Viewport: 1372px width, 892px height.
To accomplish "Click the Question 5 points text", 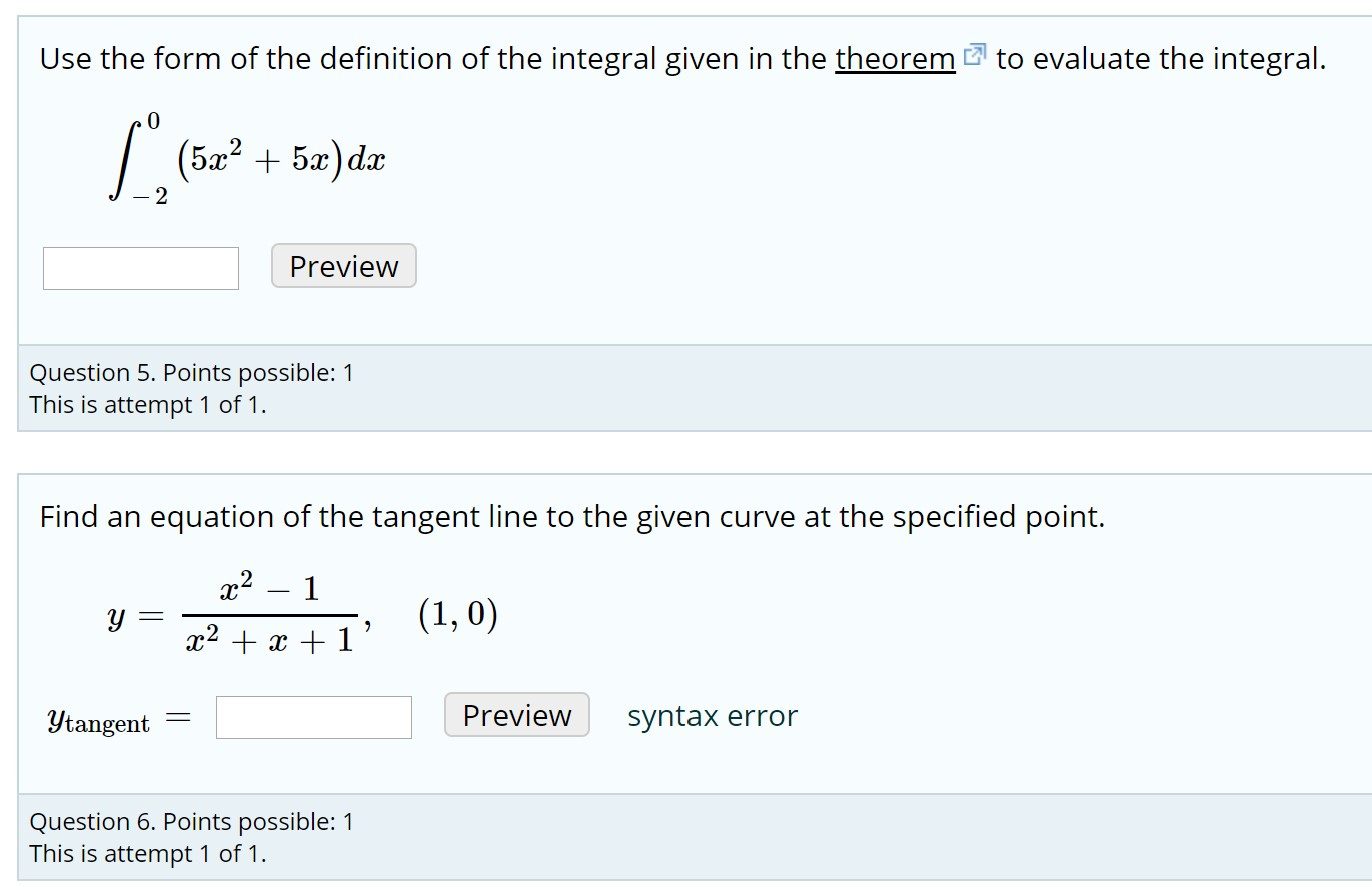I will tap(193, 372).
